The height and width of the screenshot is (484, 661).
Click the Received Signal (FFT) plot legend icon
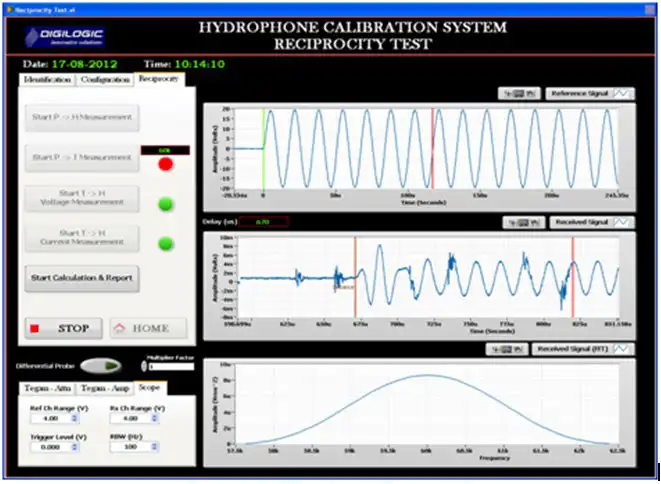[x=624, y=349]
